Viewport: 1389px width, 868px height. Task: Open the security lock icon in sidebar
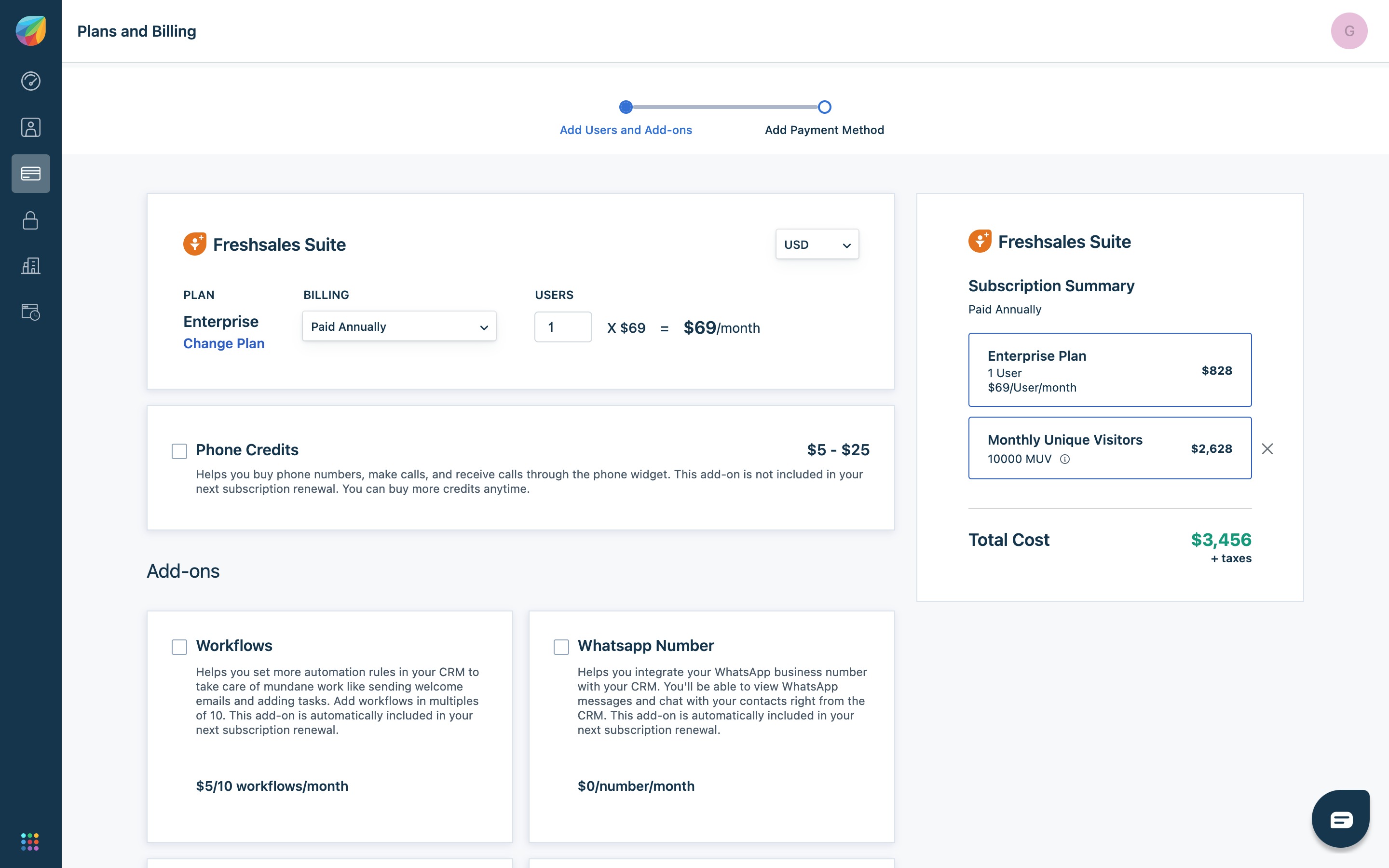(30, 220)
